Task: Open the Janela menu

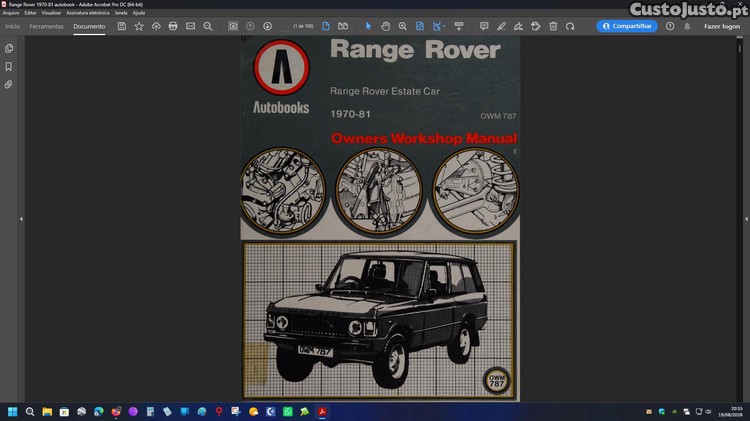Action: point(121,13)
